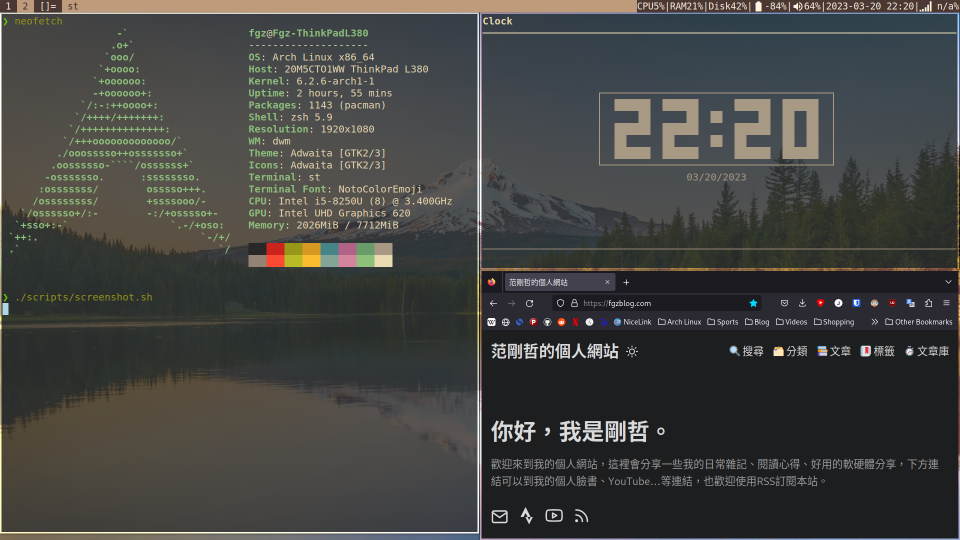
Task: Open tracking protection shield in address bar
Action: point(560,303)
